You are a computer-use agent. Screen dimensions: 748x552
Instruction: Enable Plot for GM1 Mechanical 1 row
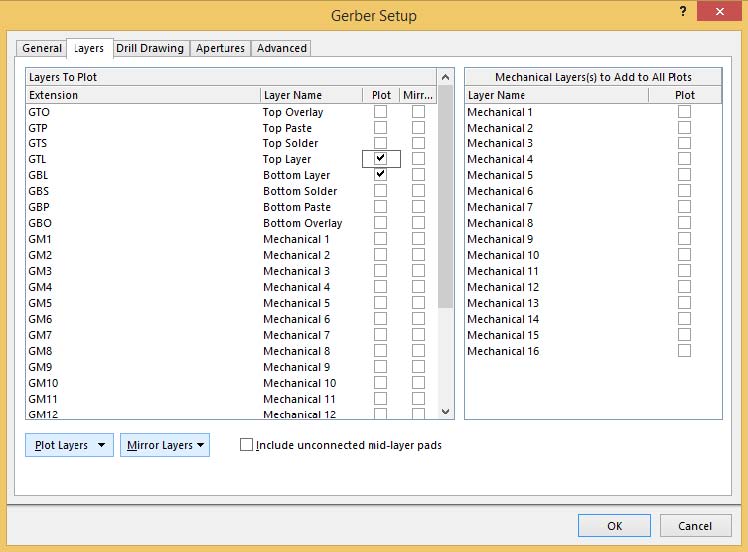tap(380, 239)
